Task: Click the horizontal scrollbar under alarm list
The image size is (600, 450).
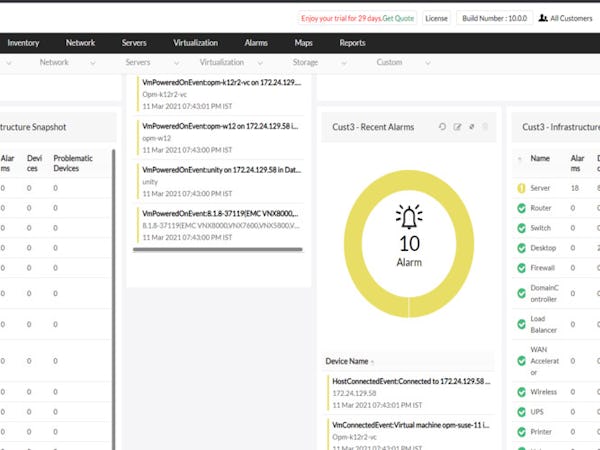Action: pyautogui.click(x=218, y=249)
